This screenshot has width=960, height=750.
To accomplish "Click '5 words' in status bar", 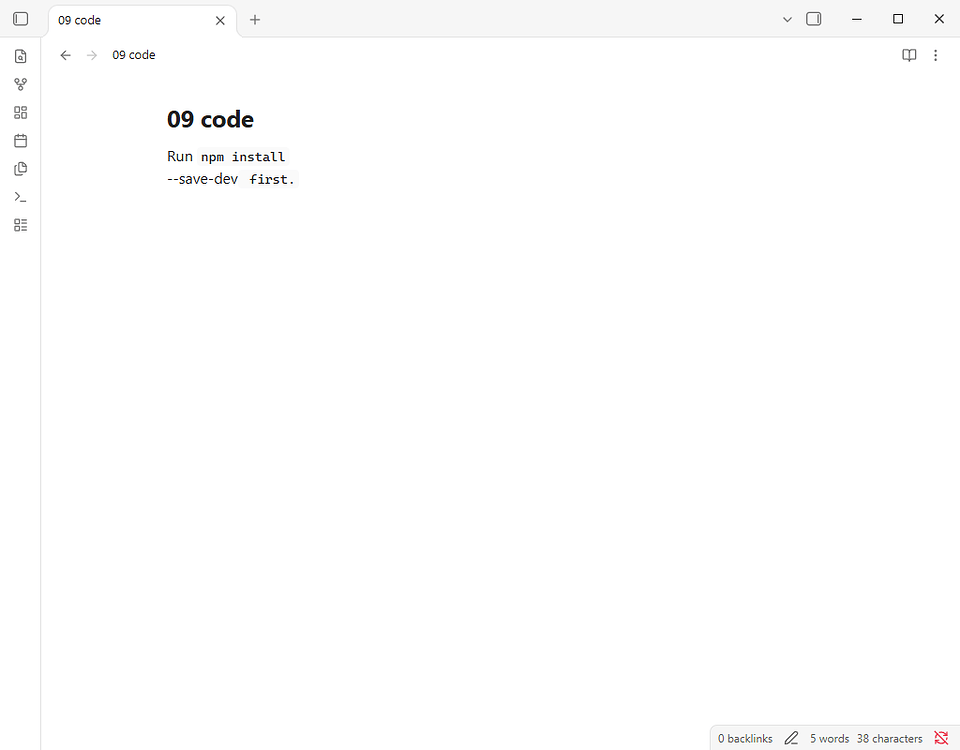I will (830, 738).
